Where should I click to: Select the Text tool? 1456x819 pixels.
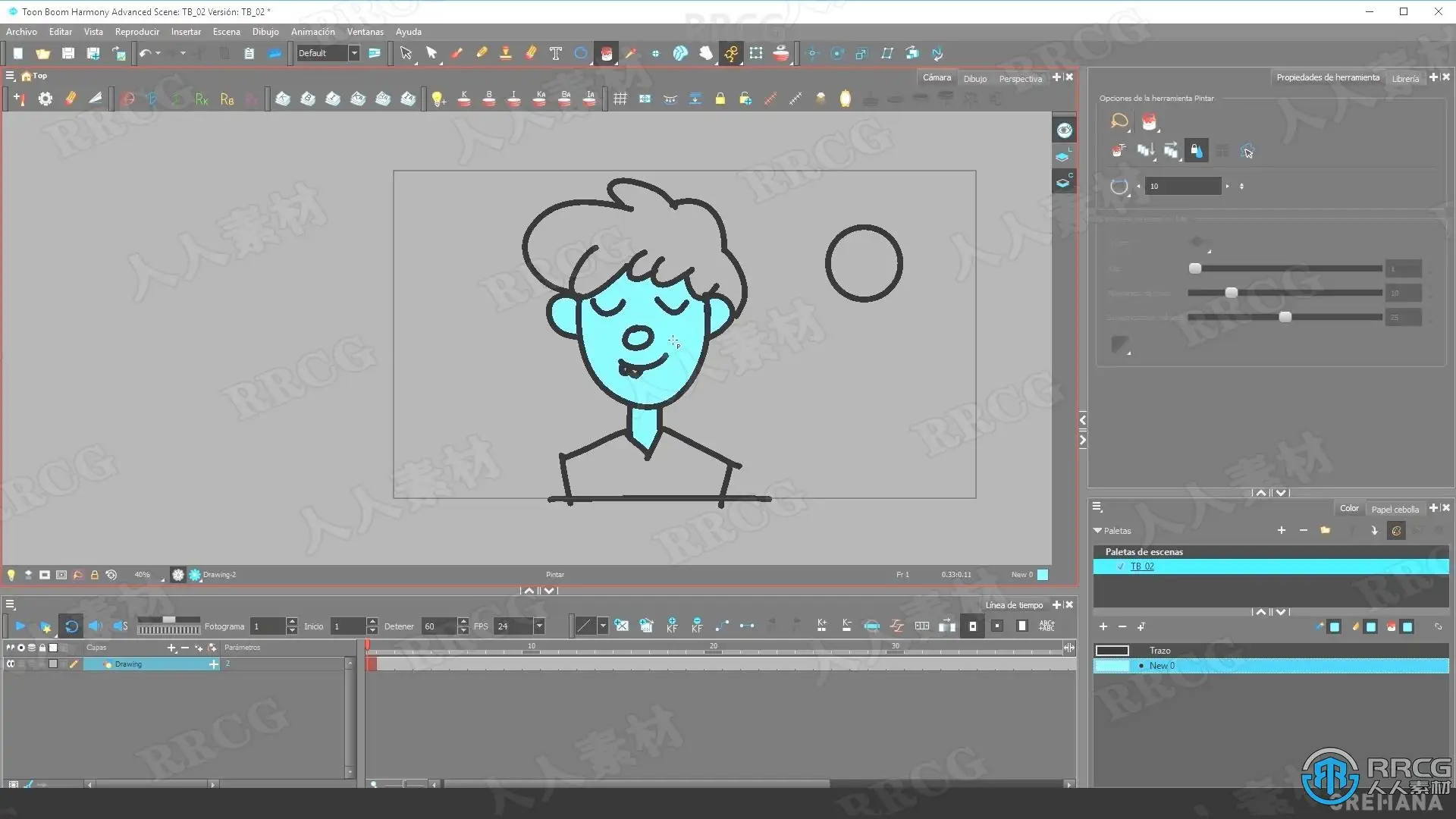(x=555, y=53)
